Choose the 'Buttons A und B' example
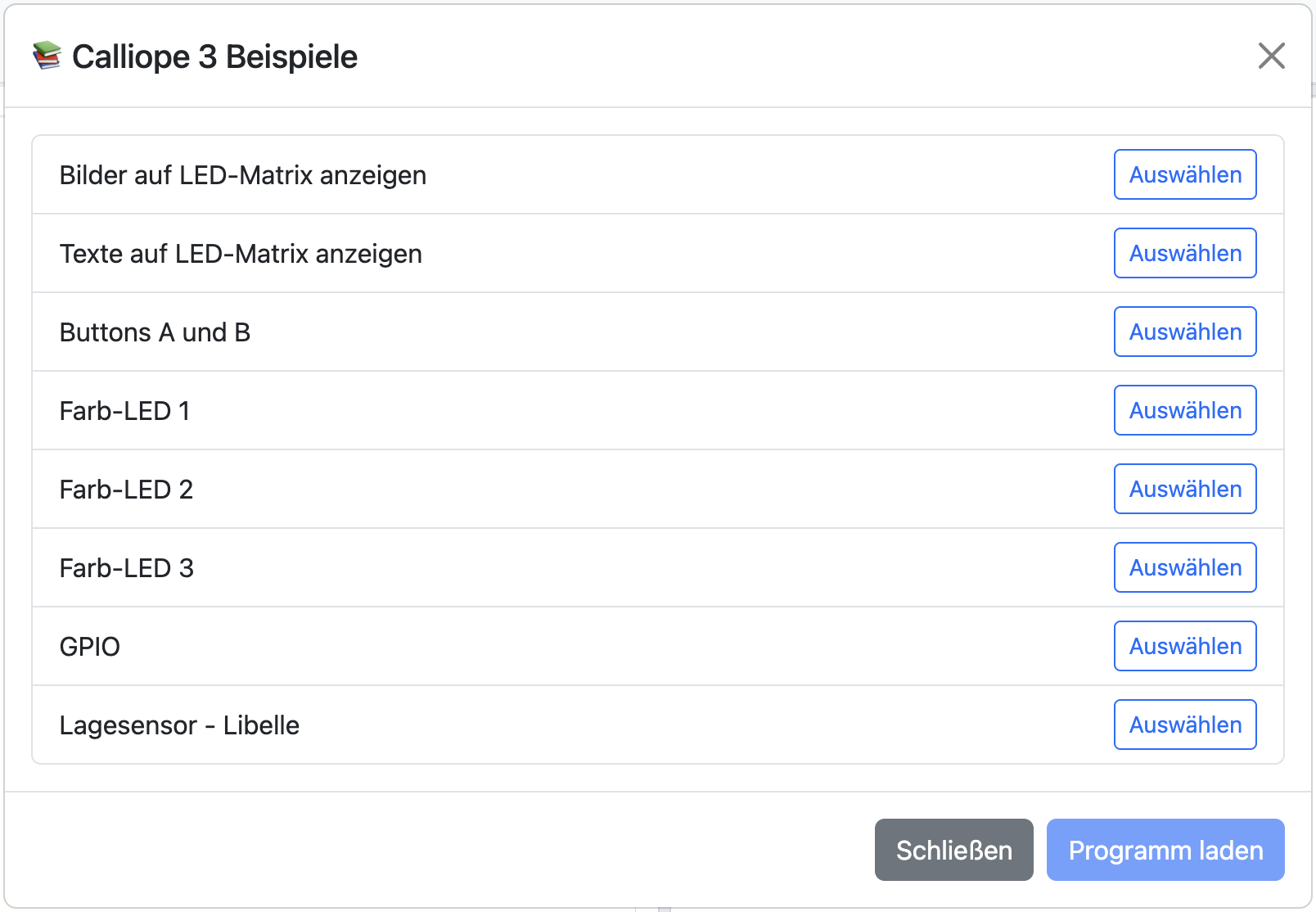The width and height of the screenshot is (1316, 912). (1185, 332)
